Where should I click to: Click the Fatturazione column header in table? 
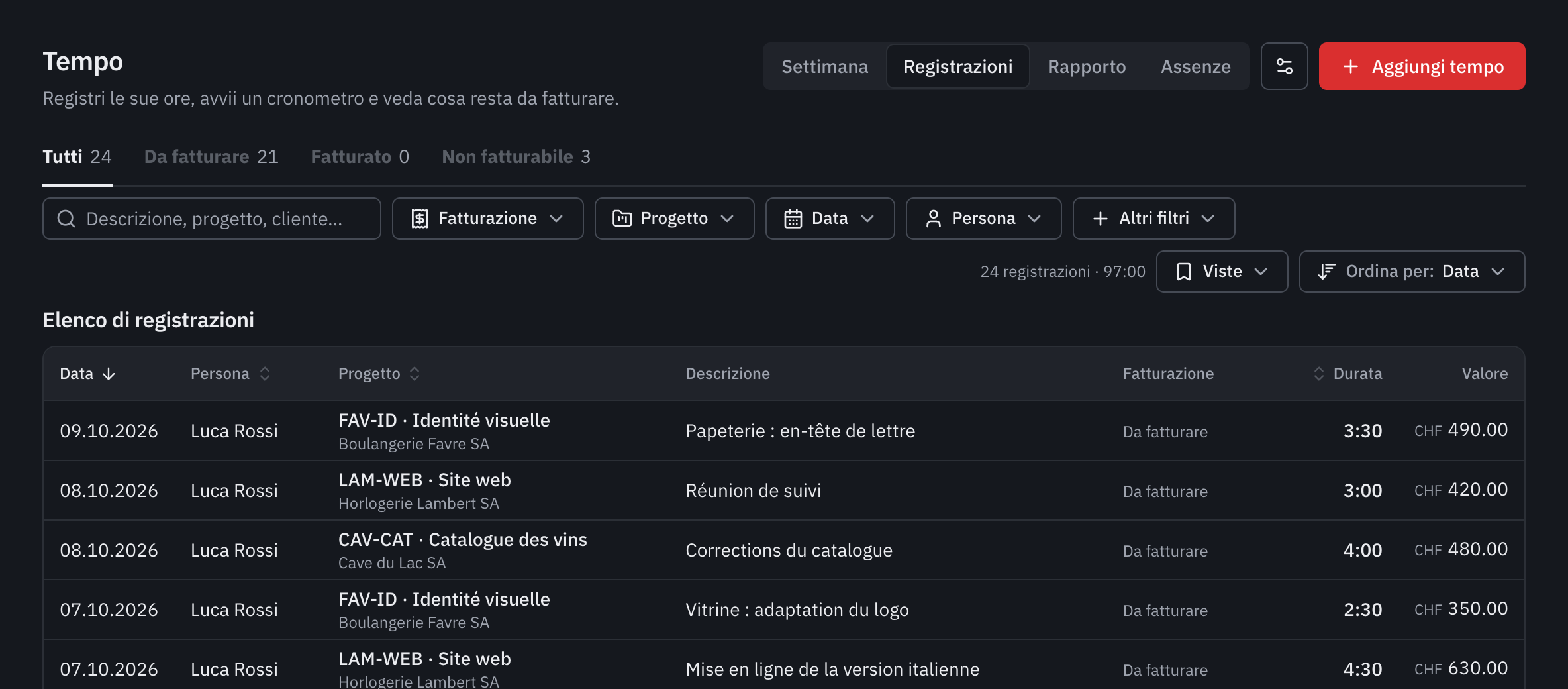click(x=1168, y=374)
